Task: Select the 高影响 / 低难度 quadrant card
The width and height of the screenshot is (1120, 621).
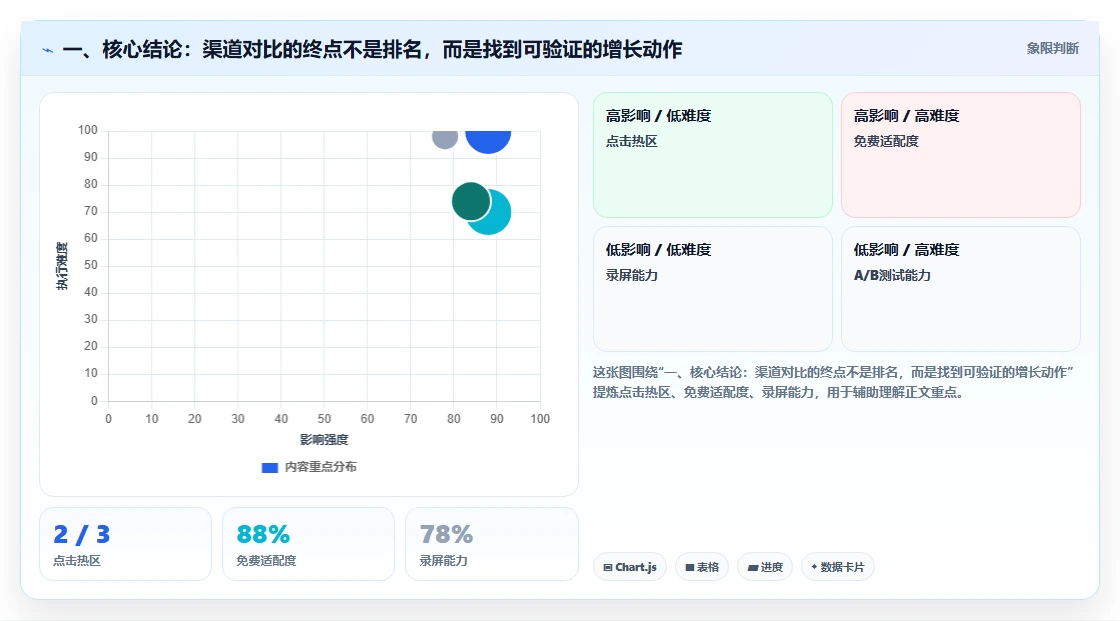Action: tap(713, 155)
